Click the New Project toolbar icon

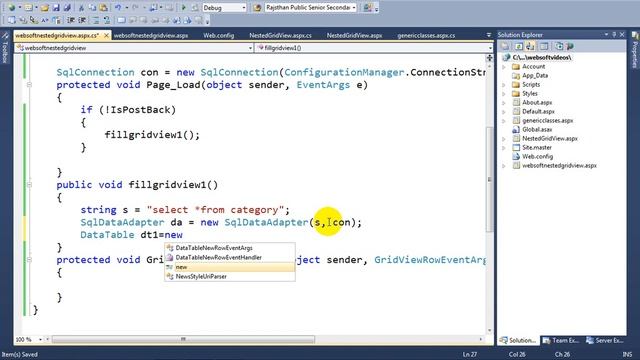point(11,7)
